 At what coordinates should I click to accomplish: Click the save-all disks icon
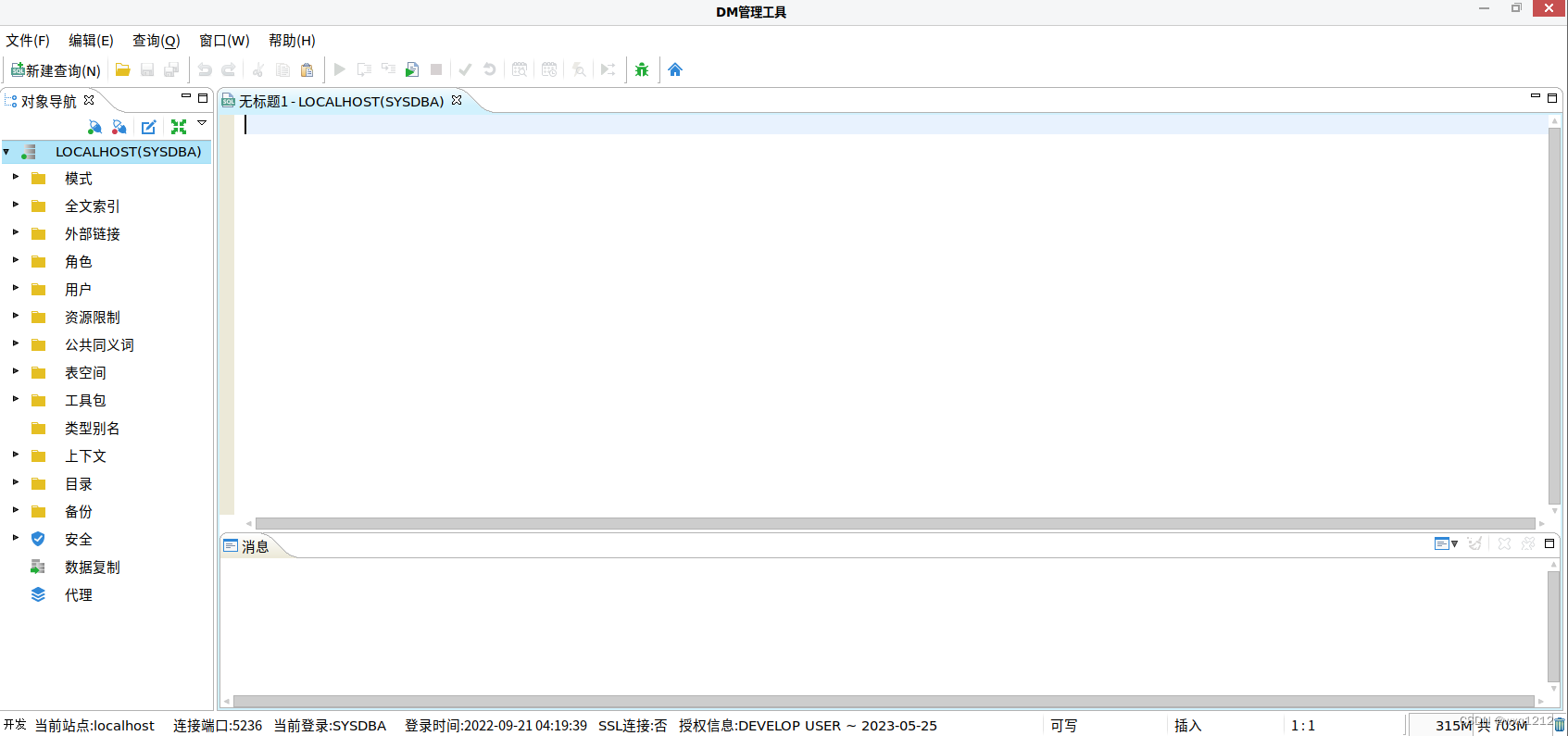(x=171, y=69)
